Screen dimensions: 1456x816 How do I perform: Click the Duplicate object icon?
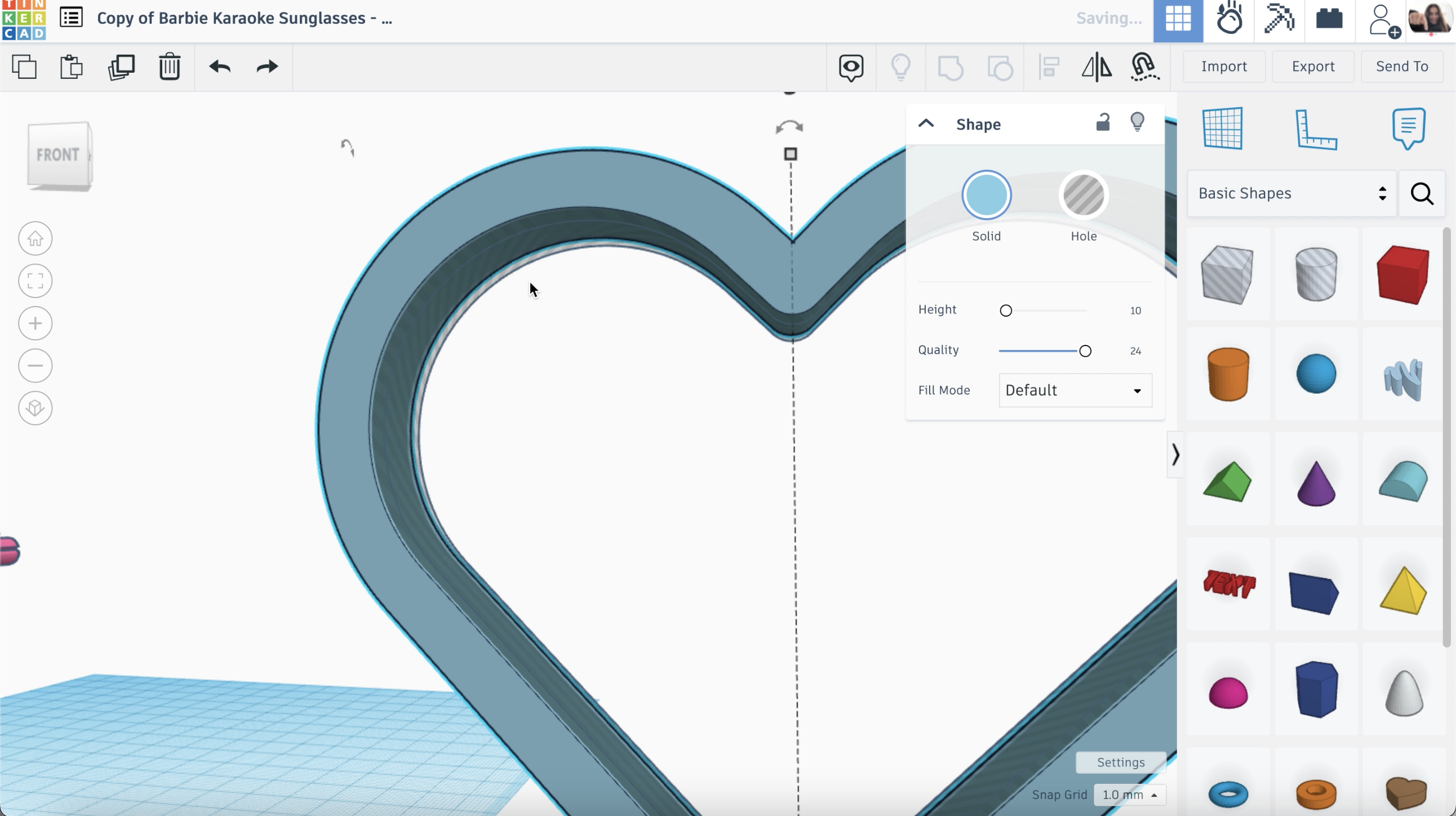(x=120, y=67)
